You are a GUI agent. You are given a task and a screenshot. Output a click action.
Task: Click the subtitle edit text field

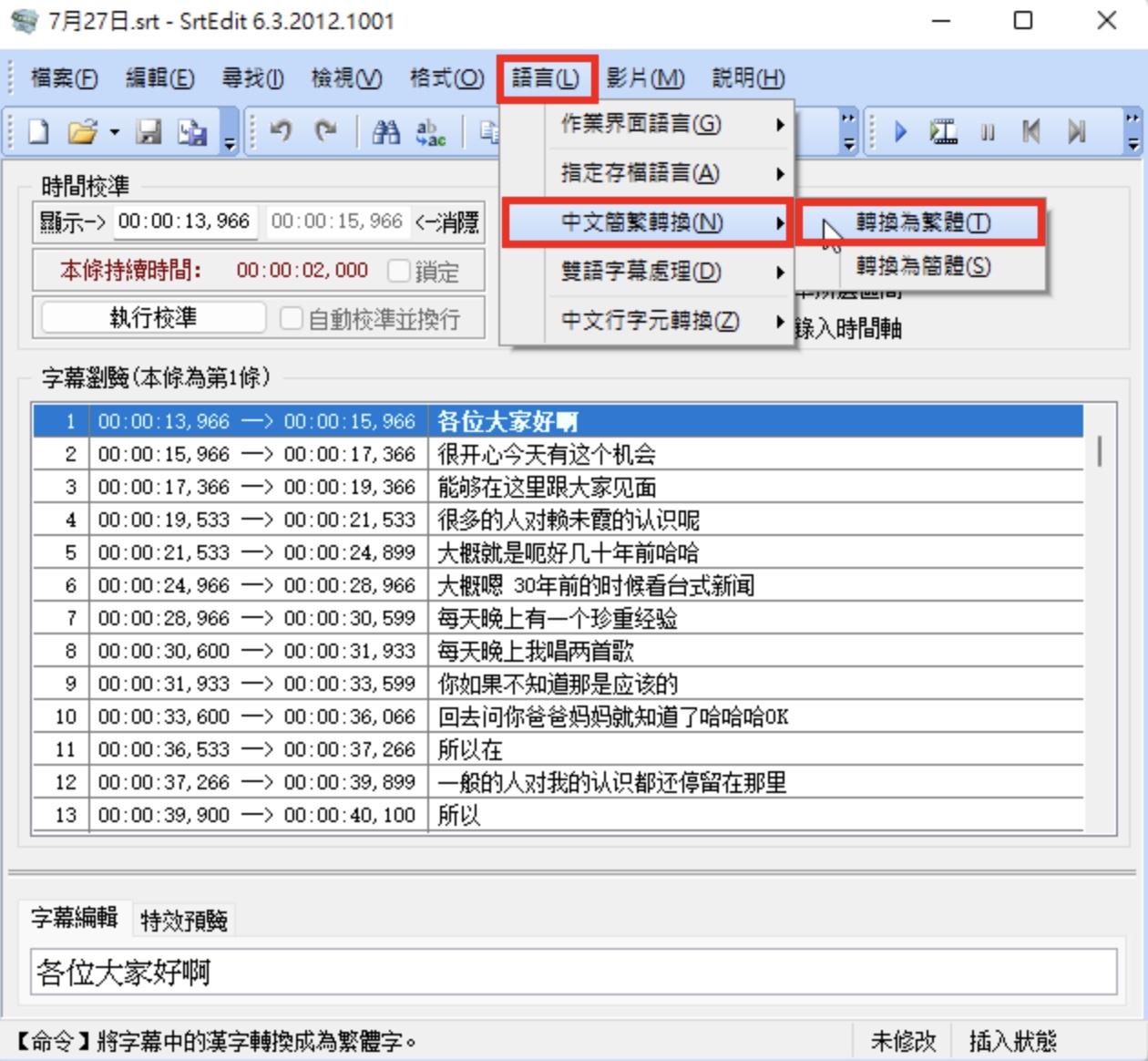tap(574, 973)
